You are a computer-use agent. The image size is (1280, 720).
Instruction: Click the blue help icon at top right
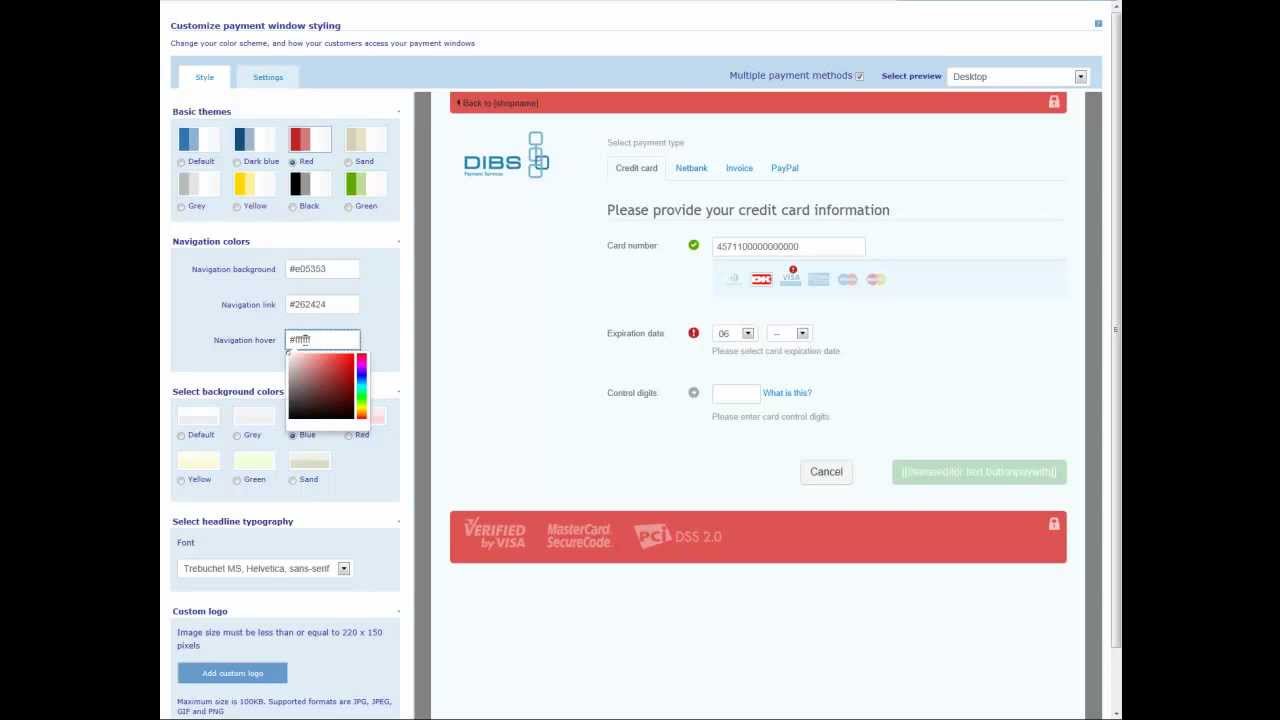point(1098,23)
